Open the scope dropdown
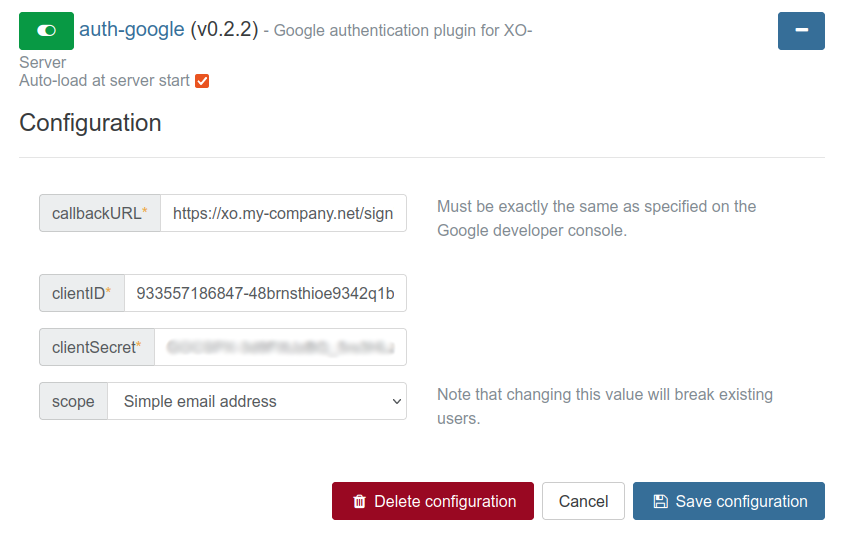This screenshot has height=537, width=841. 256,401
